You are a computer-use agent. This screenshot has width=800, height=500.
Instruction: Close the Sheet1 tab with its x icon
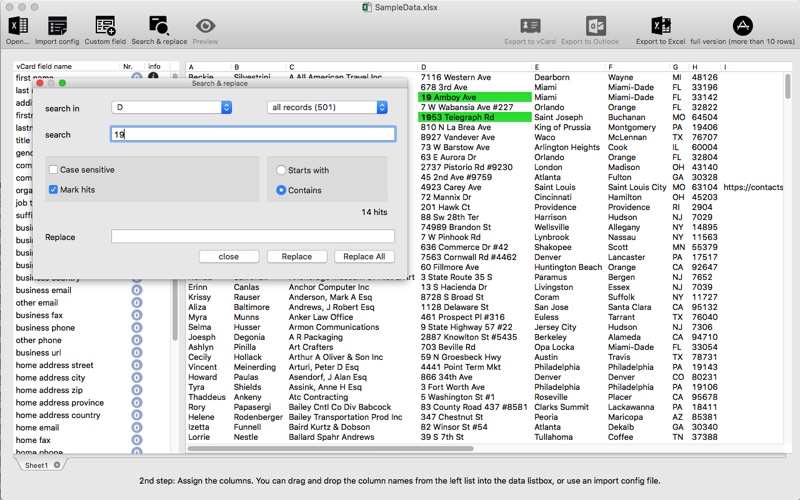(57, 465)
